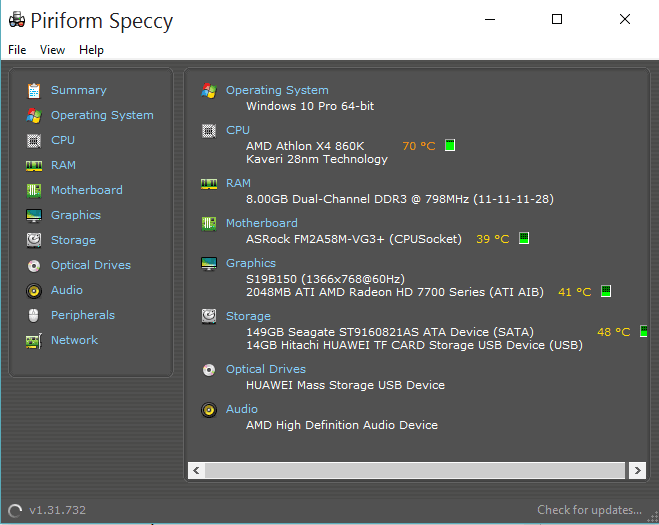Click the Operating System heading link
The height and width of the screenshot is (525, 659).
tap(277, 90)
